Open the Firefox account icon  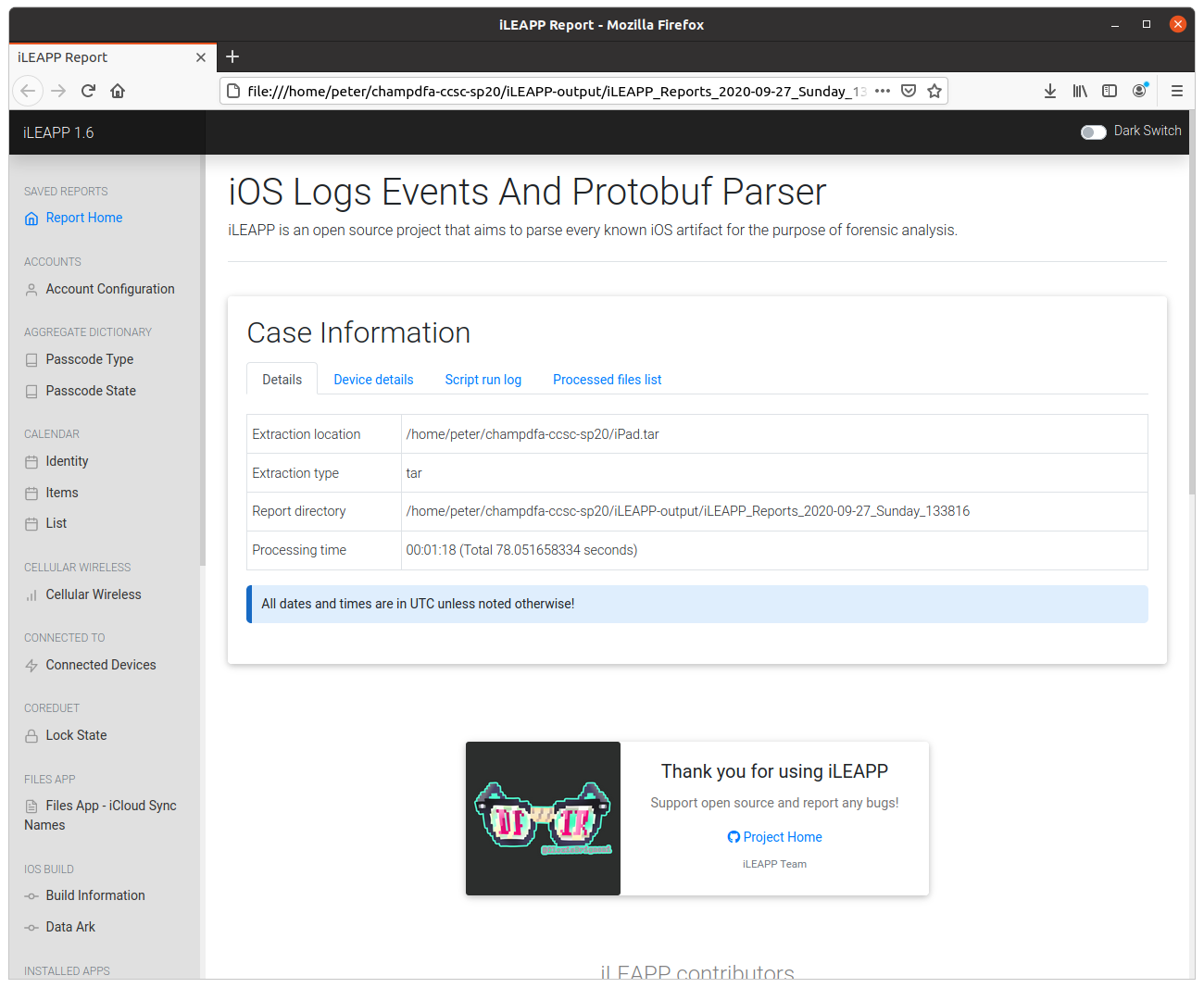coord(1140,91)
